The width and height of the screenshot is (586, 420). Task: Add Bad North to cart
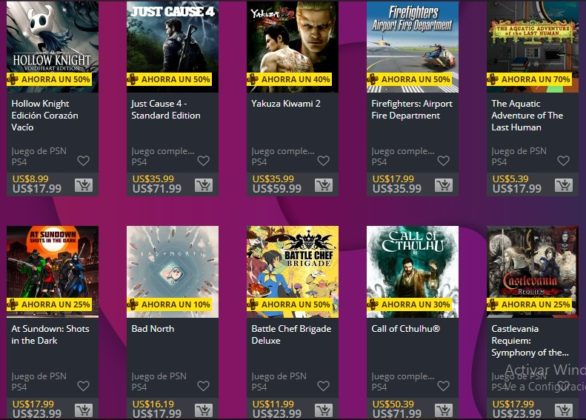tap(204, 410)
